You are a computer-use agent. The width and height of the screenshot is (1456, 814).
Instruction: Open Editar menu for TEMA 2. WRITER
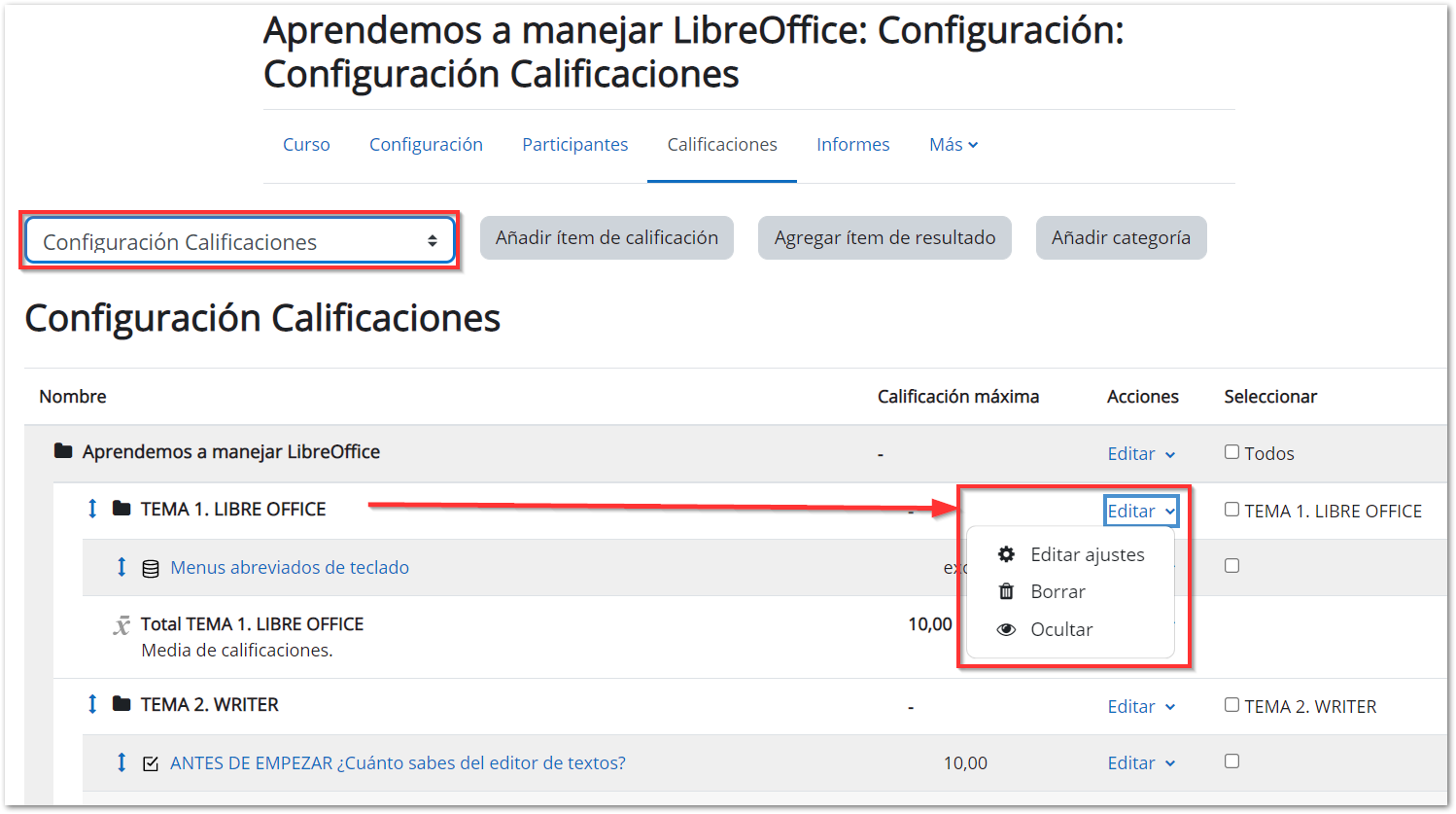tap(1141, 706)
